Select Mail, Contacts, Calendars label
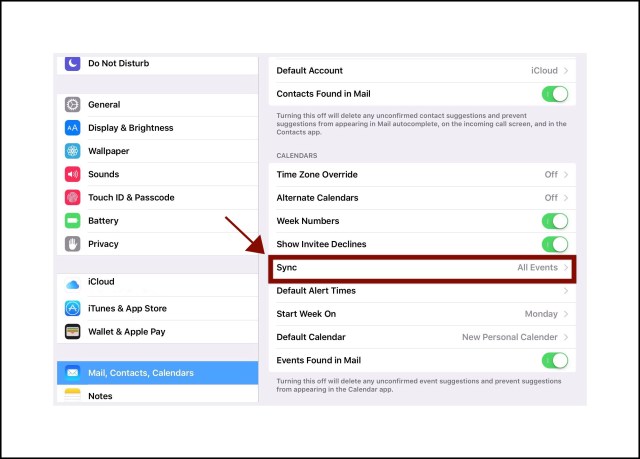640x459 pixels. point(141,373)
